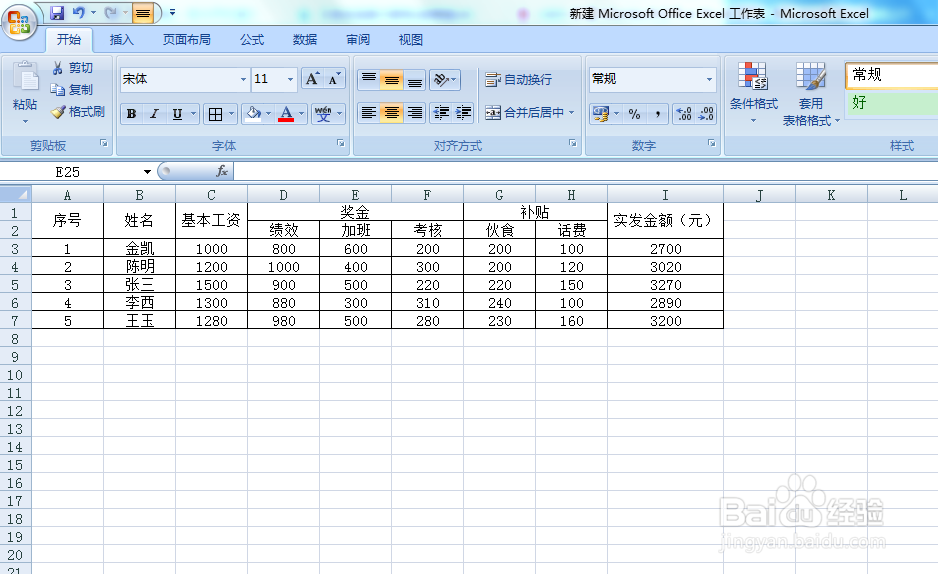
Task: Toggle italic formatting
Action: (154, 114)
